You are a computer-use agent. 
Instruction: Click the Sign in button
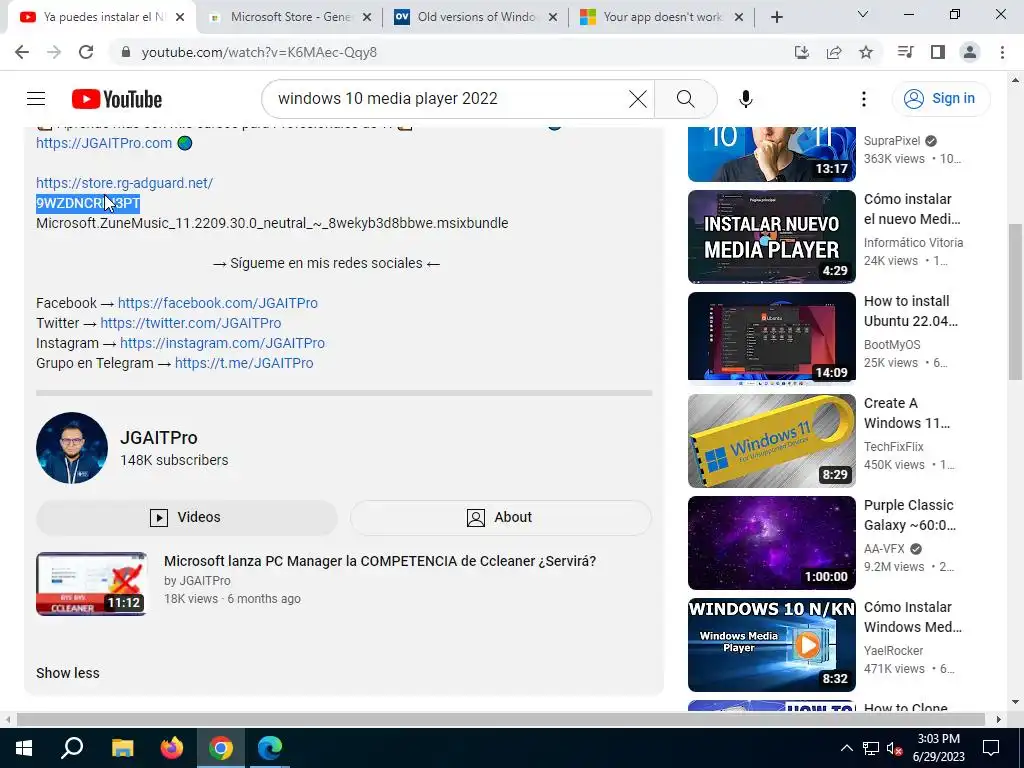(941, 99)
